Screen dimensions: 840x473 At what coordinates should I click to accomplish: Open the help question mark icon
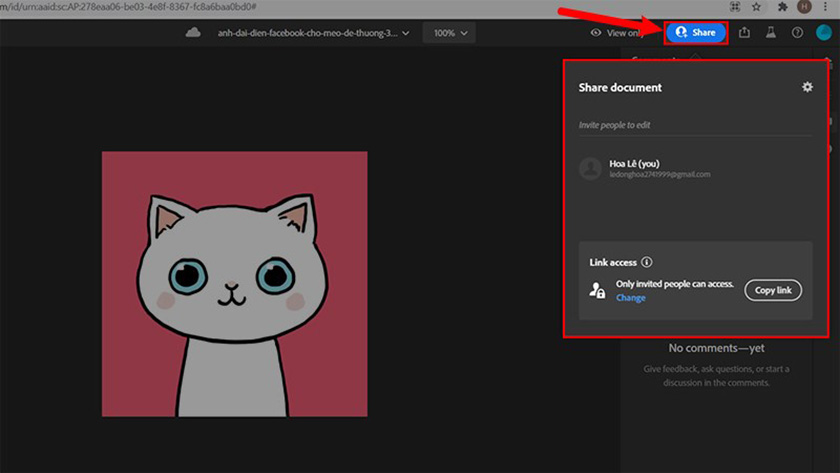click(797, 32)
